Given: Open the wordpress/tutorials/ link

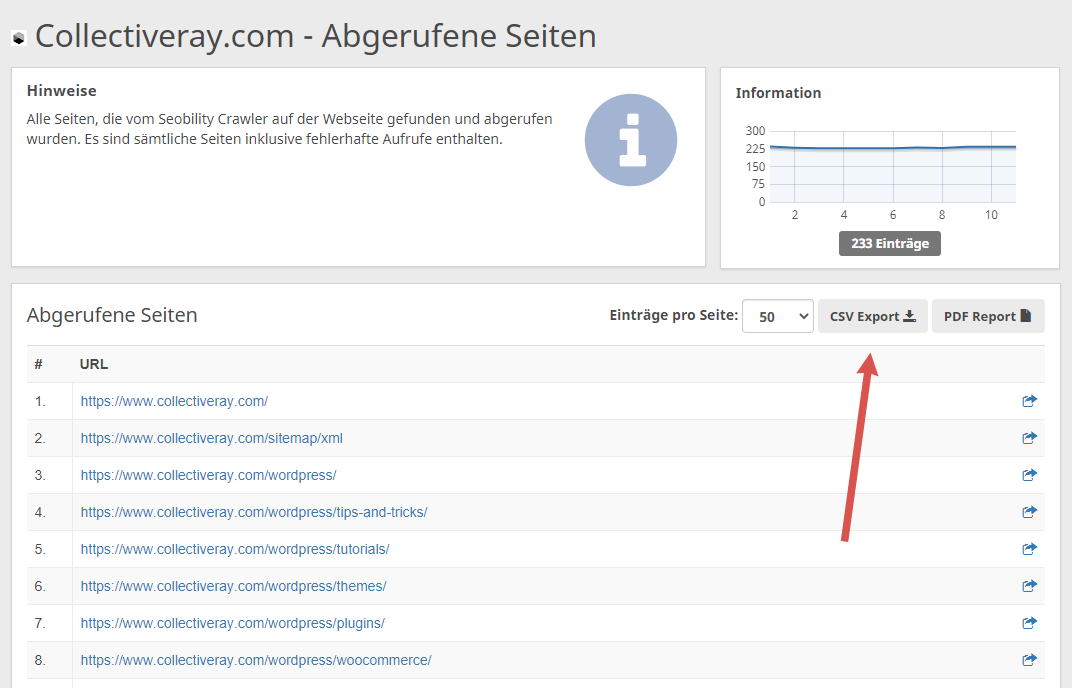Looking at the screenshot, I should click(235, 549).
